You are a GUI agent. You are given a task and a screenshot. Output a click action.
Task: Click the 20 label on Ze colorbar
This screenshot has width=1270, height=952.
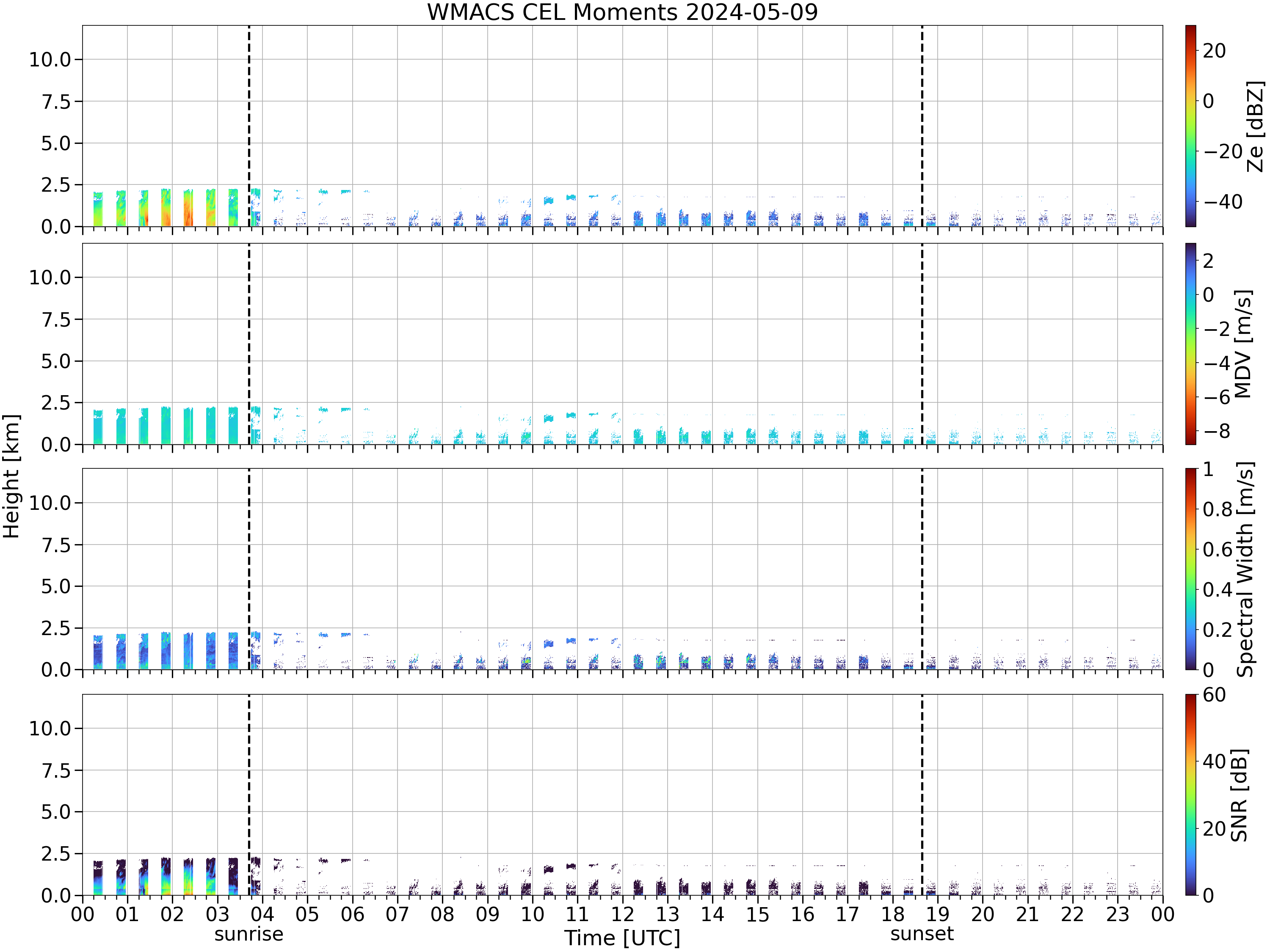point(1214,50)
